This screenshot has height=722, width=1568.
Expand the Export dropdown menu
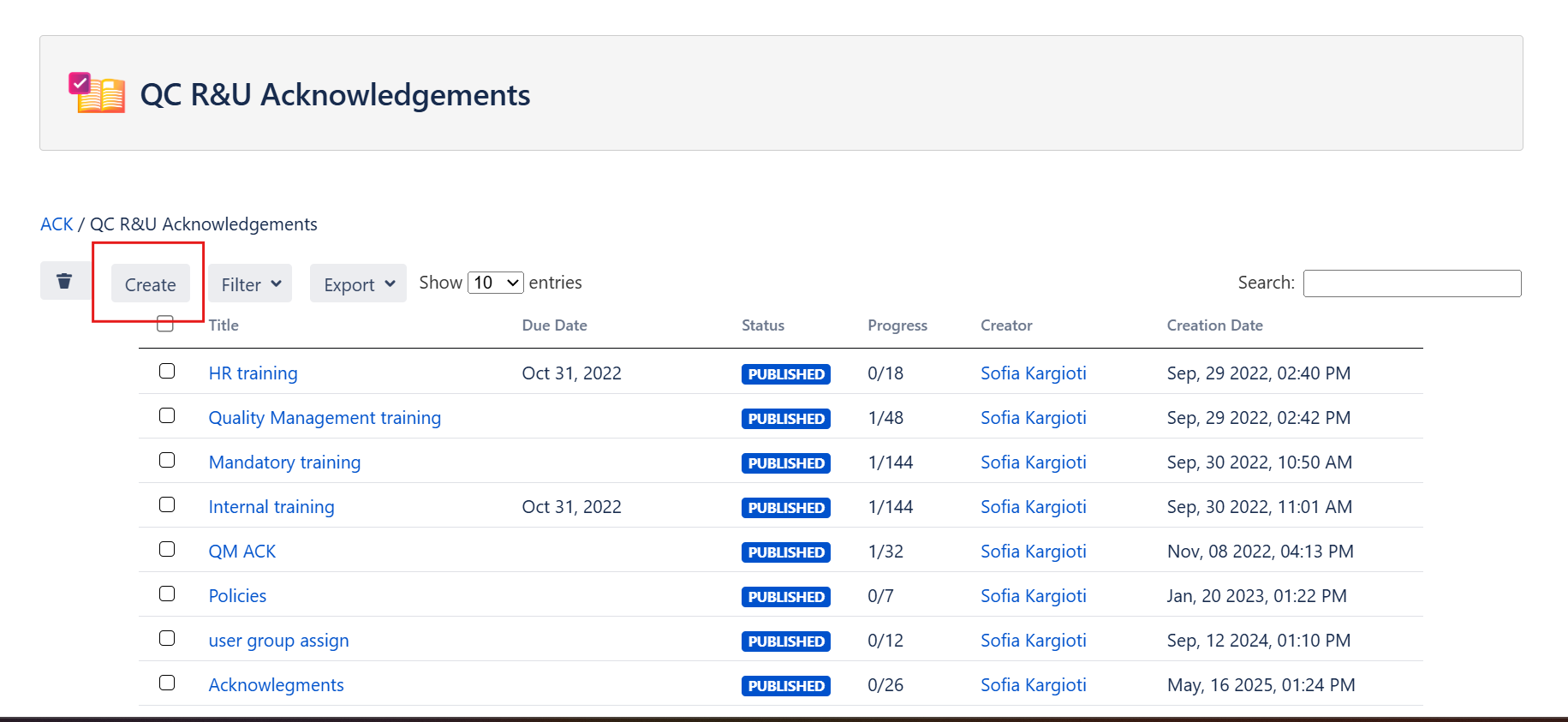click(358, 284)
